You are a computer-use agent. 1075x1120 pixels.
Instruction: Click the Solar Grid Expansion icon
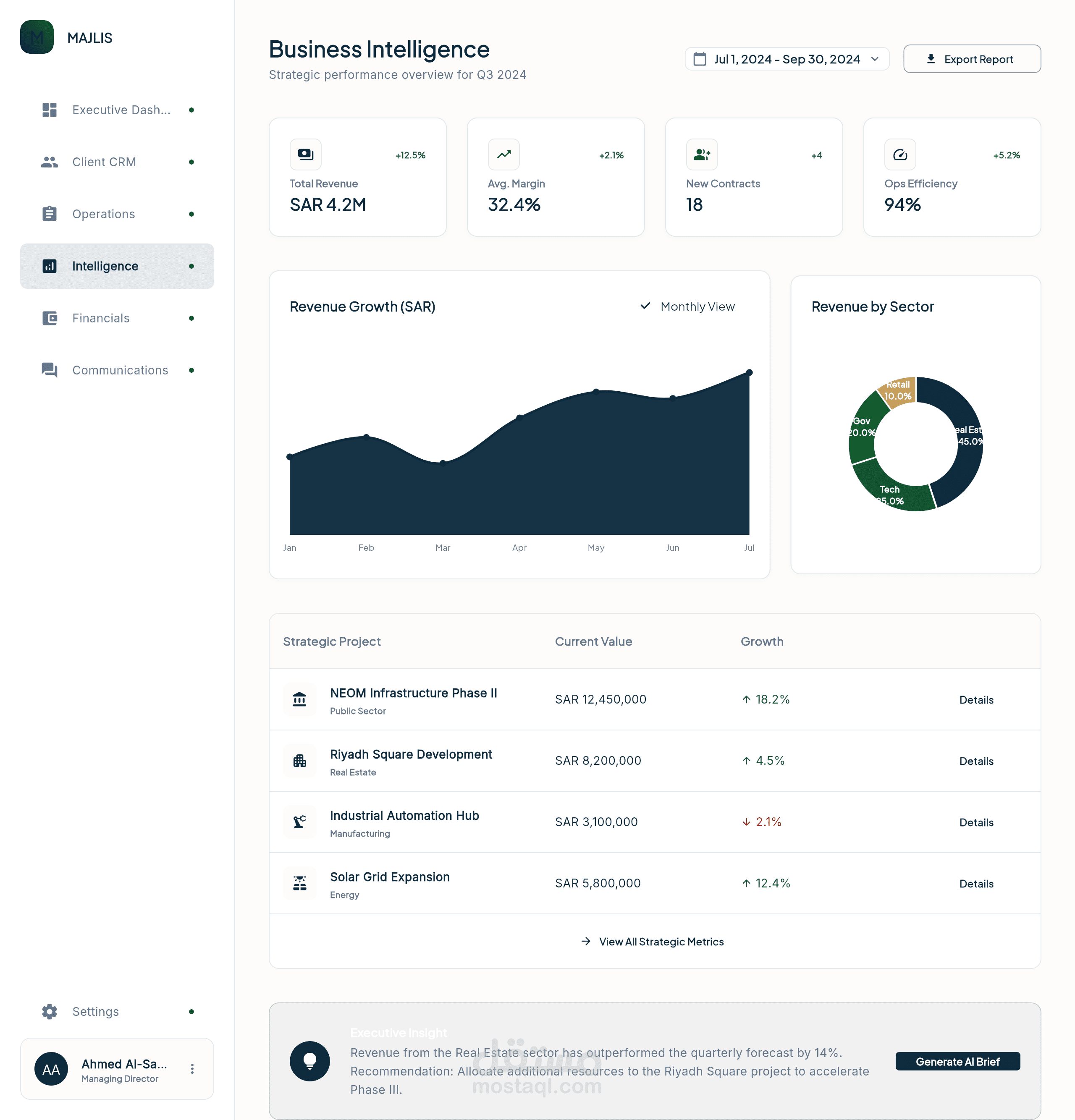point(299,883)
